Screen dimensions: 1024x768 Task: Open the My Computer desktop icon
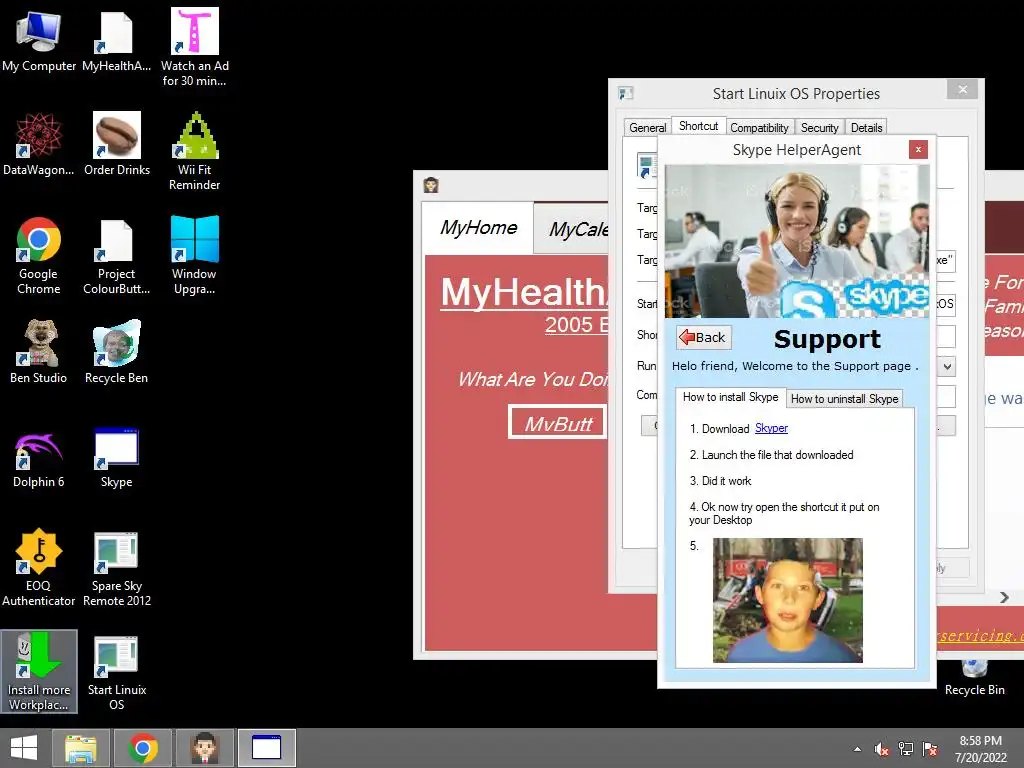pos(39,40)
